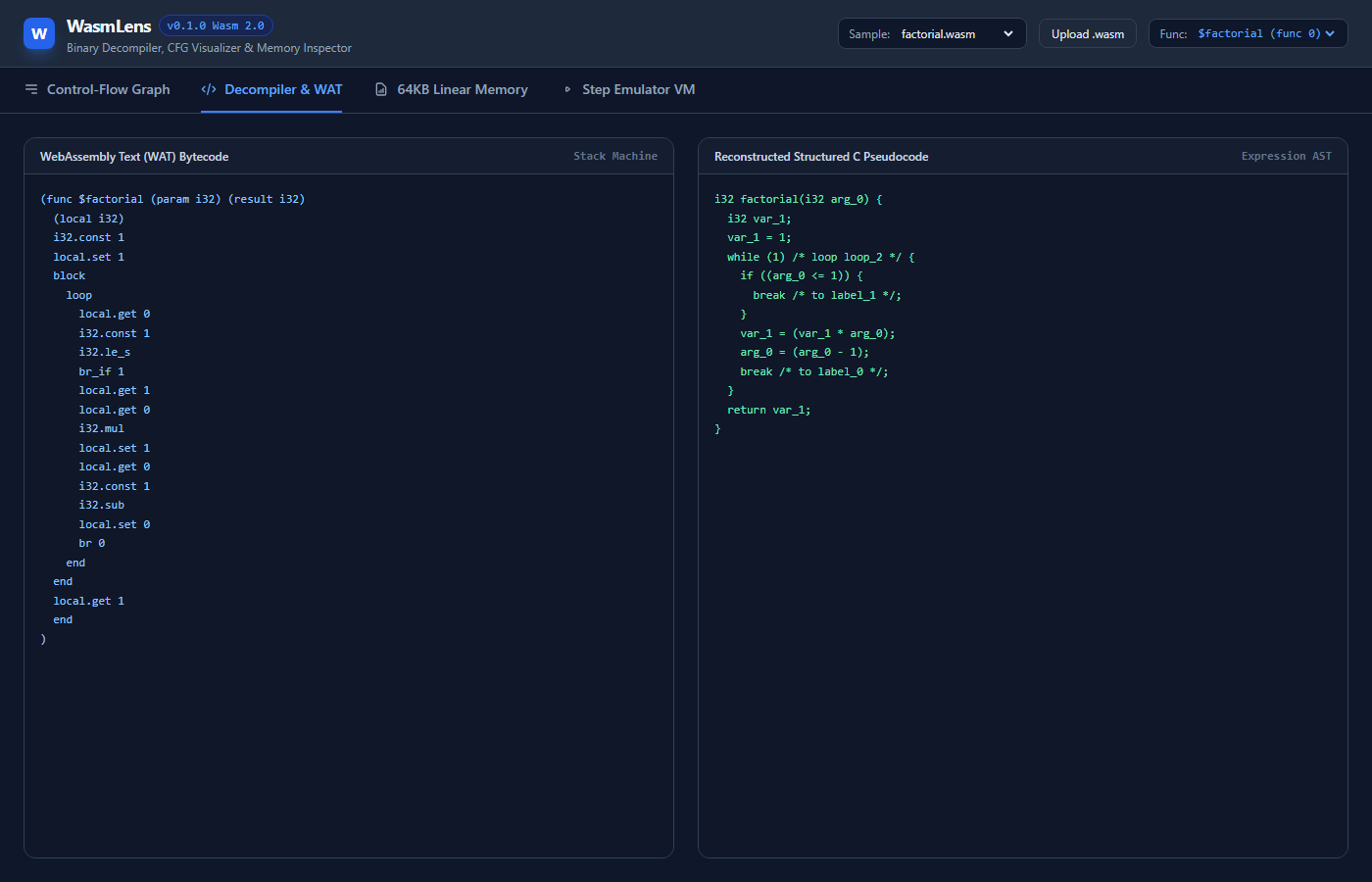Open the Control-Flow Graph tab

click(x=97, y=89)
